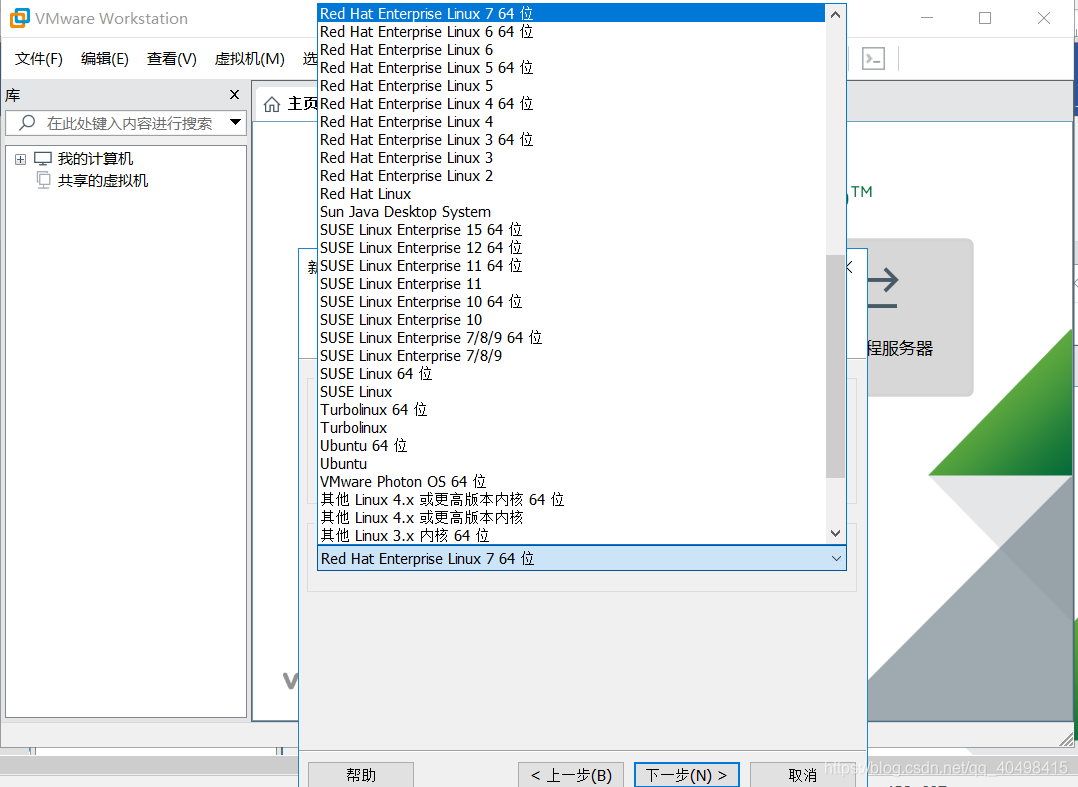Viewport: 1078px width, 787px height.
Task: Select SUSE Linux Enterprise 7/8/9
Action: 571,356
